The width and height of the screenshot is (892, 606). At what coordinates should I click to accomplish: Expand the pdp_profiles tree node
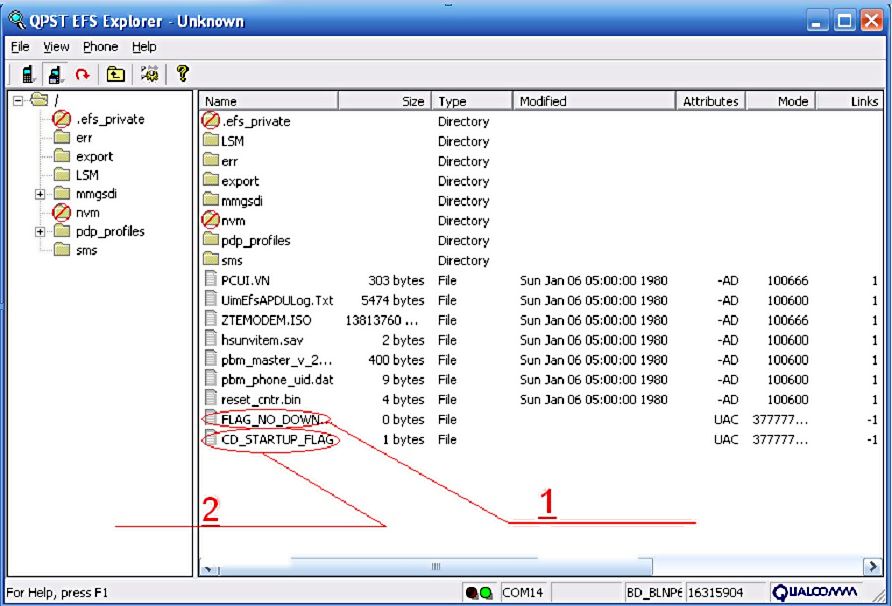(x=40, y=232)
